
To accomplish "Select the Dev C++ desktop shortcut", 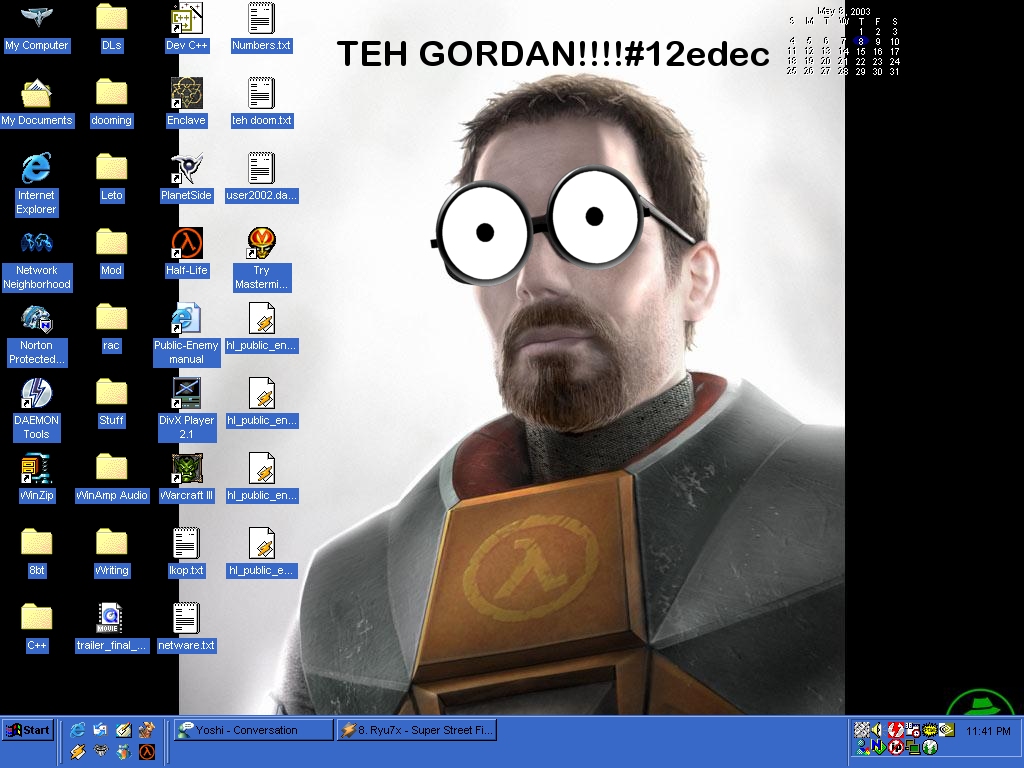I will pyautogui.click(x=186, y=28).
